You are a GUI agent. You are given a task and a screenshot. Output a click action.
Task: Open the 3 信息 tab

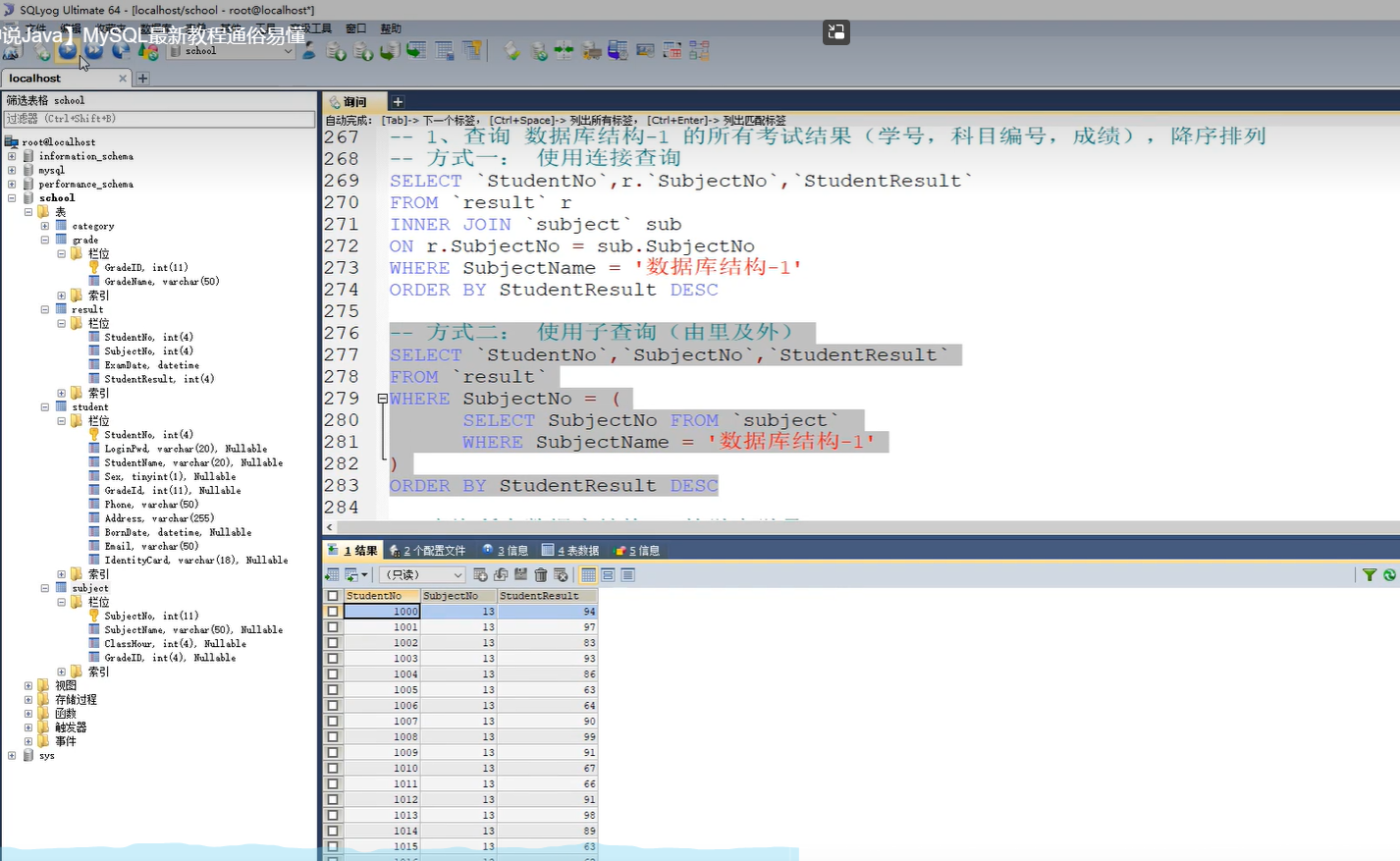point(506,551)
